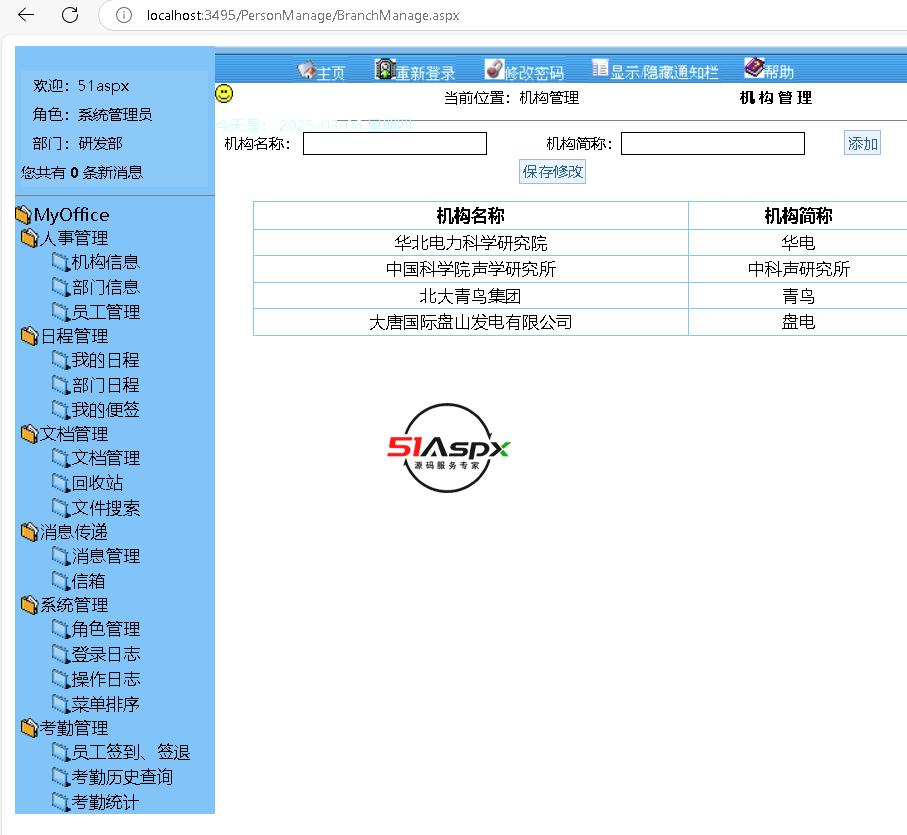
Task: Click the re-login icon beside 重新登录
Action: click(x=385, y=70)
